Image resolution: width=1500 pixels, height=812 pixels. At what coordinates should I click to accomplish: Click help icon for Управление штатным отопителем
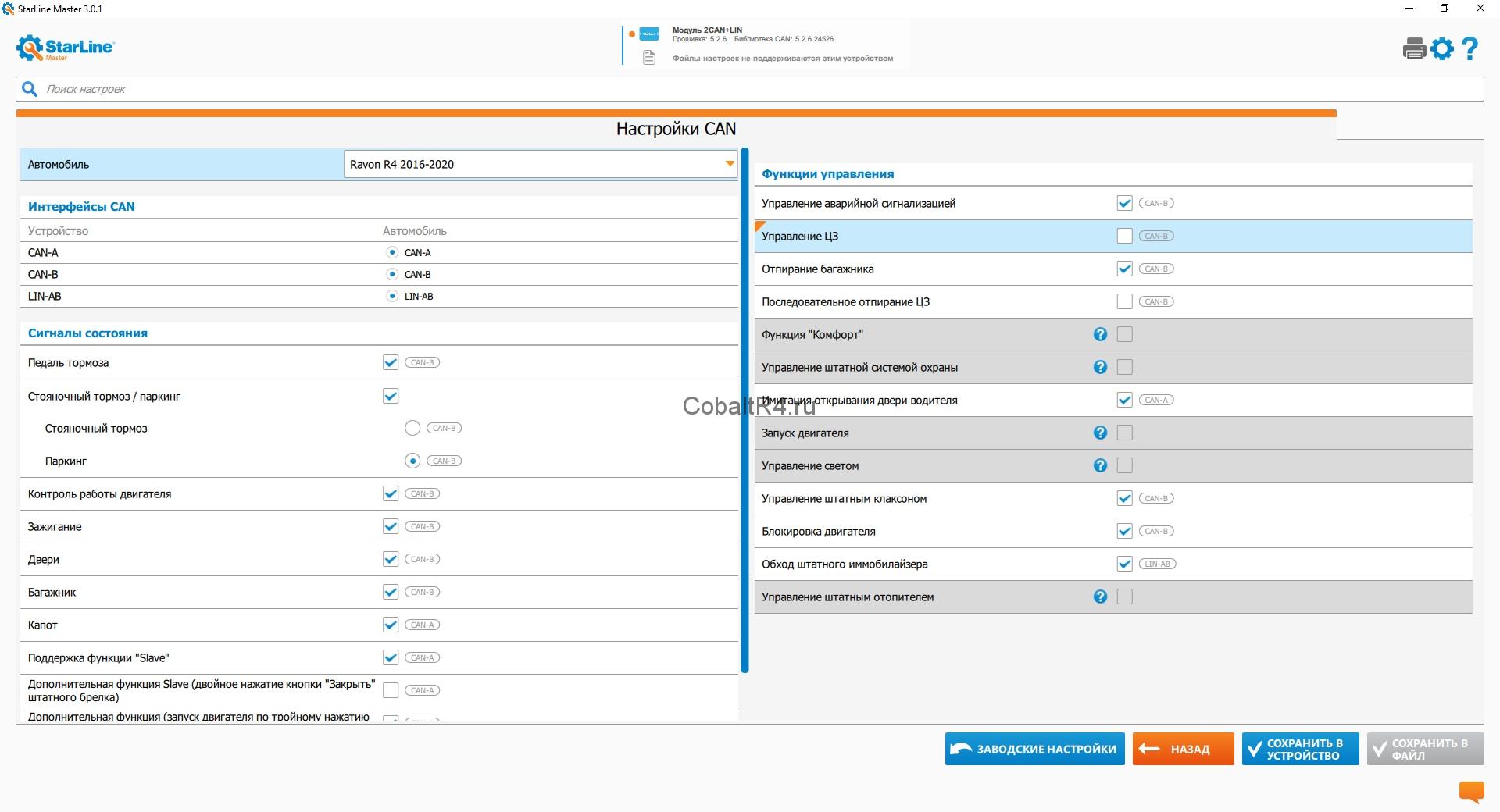coord(1100,597)
